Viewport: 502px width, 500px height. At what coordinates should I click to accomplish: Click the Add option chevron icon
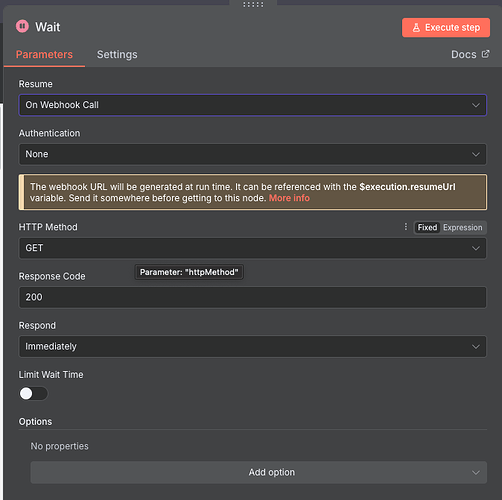[x=476, y=473]
